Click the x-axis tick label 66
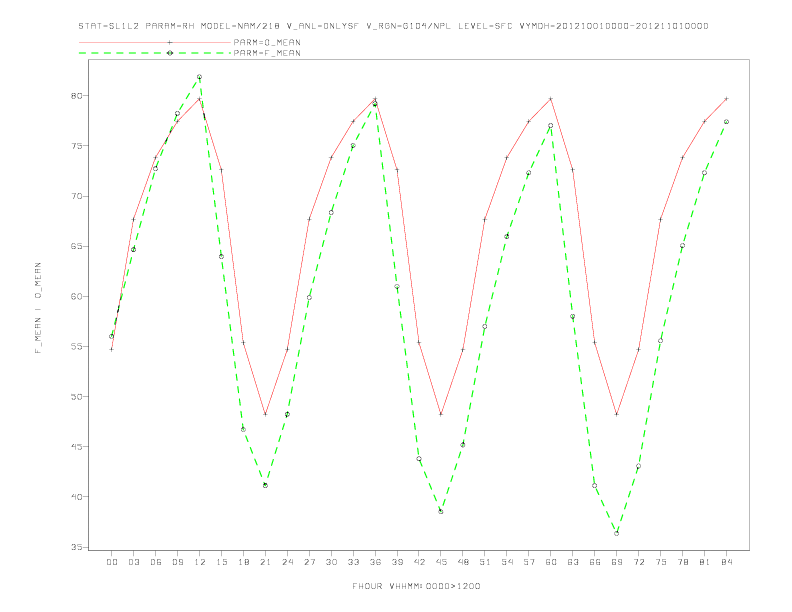Image resolution: width=792 pixels, height=612 pixels. click(595, 562)
